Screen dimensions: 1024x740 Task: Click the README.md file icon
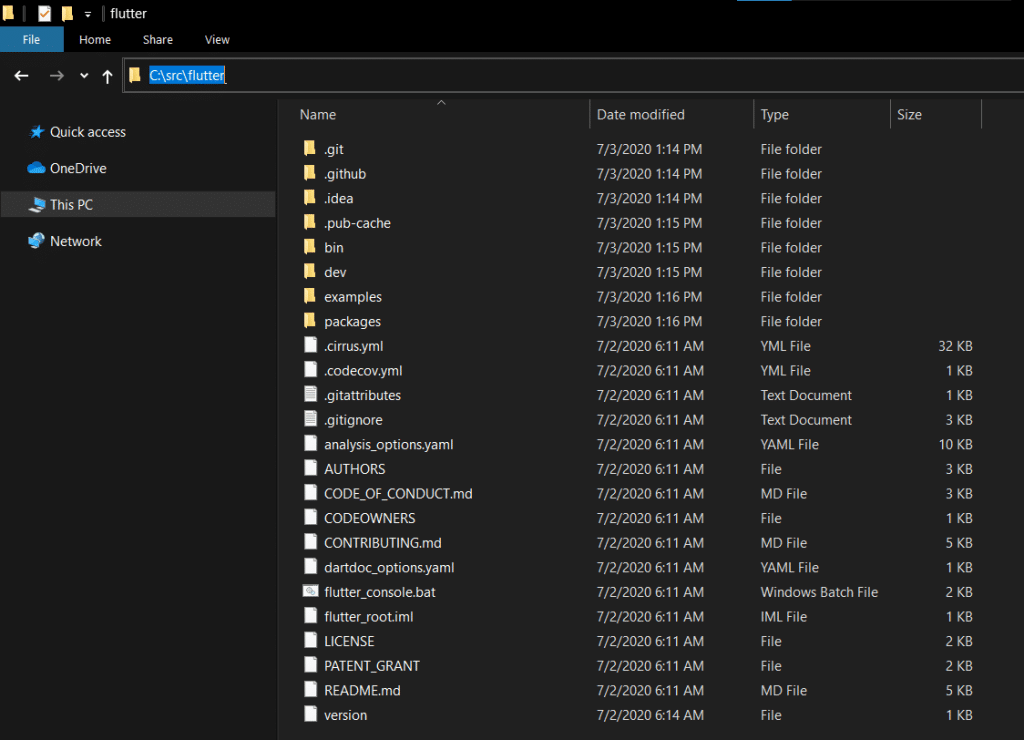310,690
